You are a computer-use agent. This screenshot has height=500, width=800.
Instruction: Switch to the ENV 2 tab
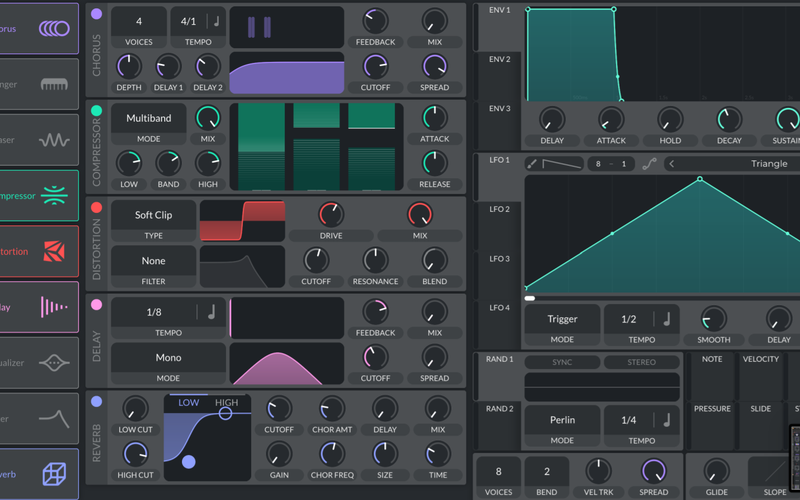tap(499, 60)
